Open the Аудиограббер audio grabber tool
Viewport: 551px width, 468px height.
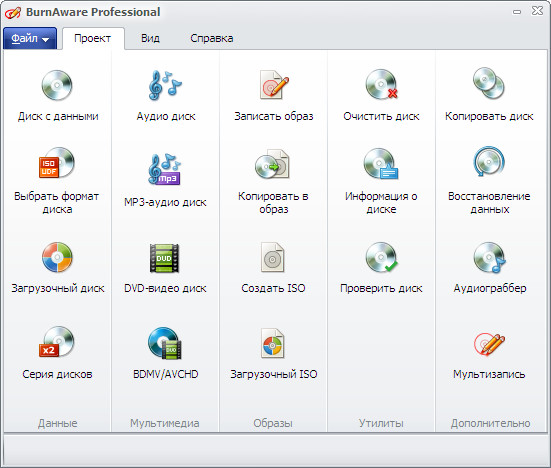coord(489,257)
